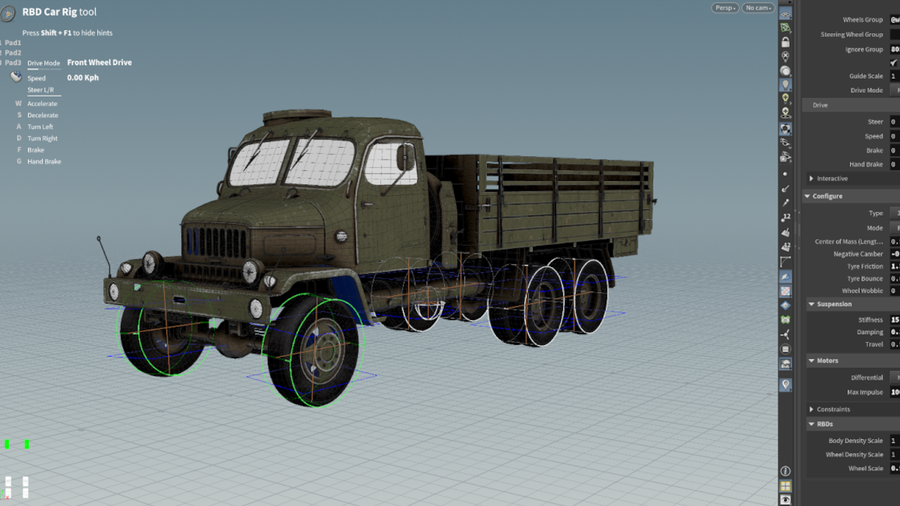Toggle the white sphere shading icon
This screenshot has width=900, height=506.
tap(785, 71)
